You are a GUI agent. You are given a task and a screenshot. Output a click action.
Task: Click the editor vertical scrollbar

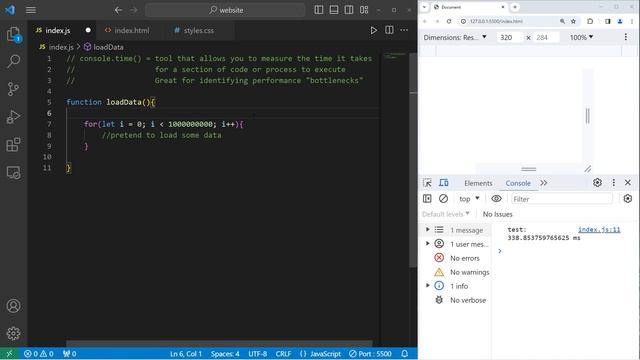pyautogui.click(x=413, y=159)
